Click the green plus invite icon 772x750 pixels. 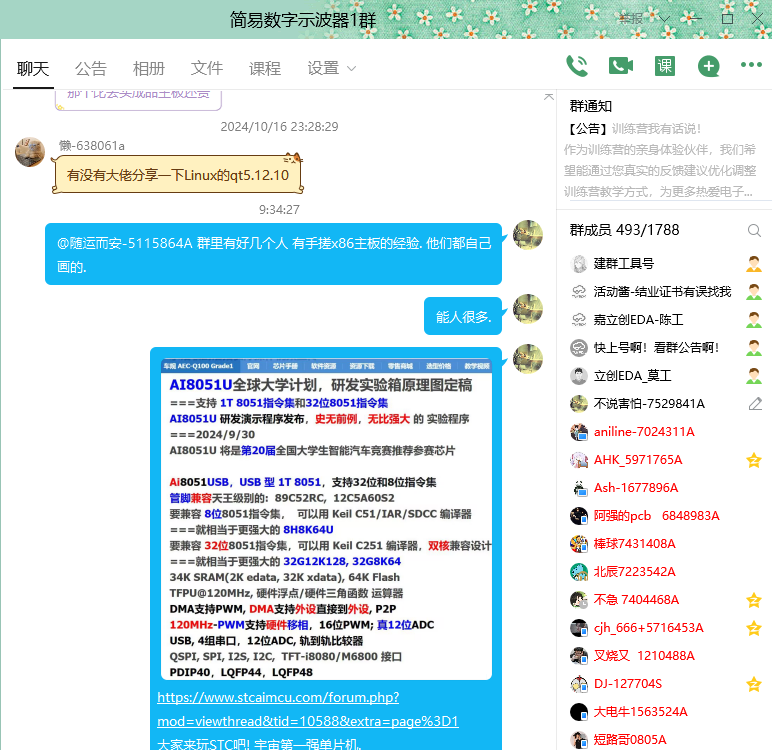(708, 66)
